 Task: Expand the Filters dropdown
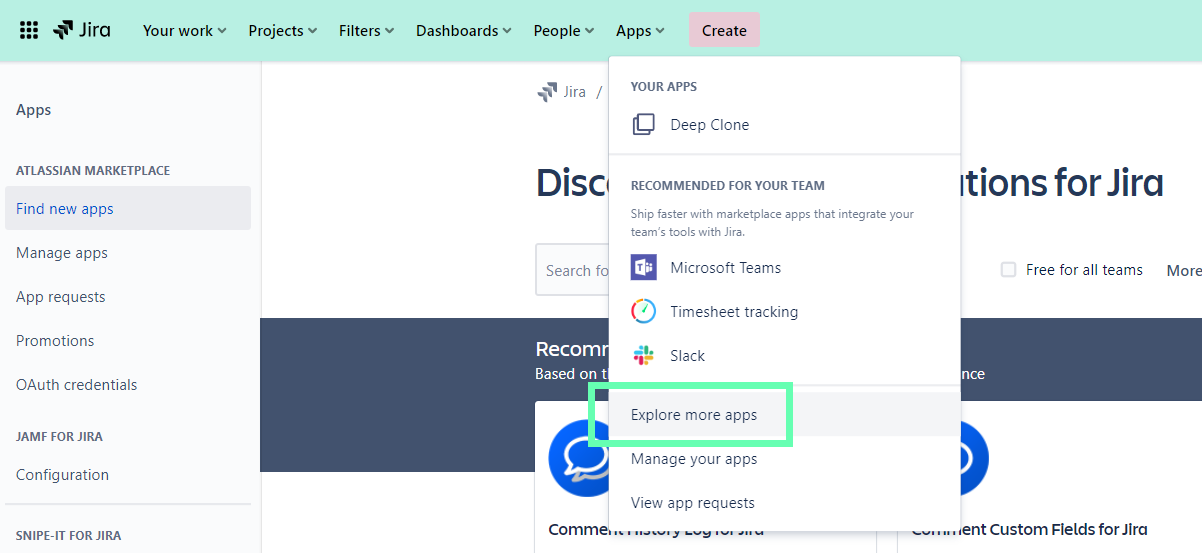366,30
